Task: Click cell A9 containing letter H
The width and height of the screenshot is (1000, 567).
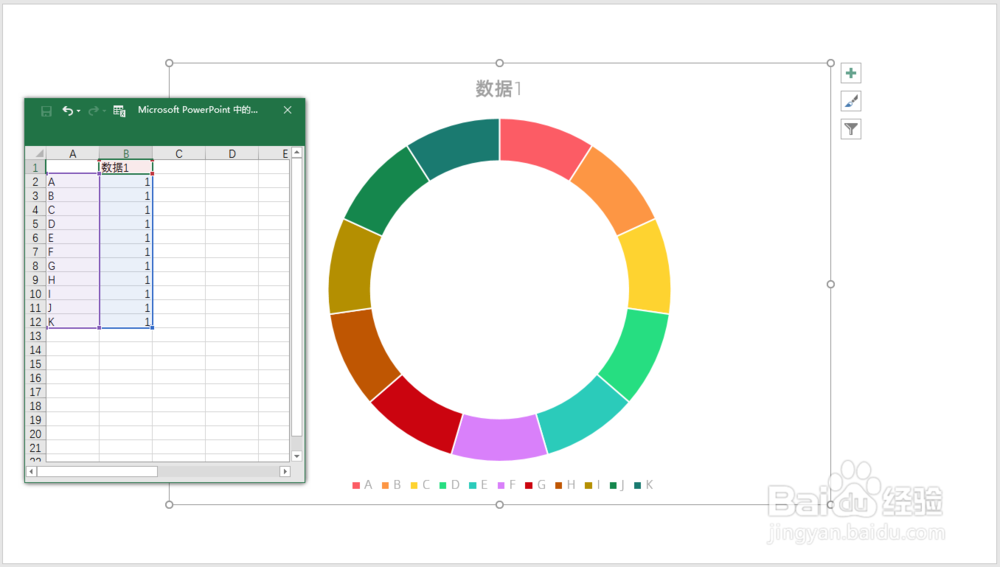Action: (73, 280)
